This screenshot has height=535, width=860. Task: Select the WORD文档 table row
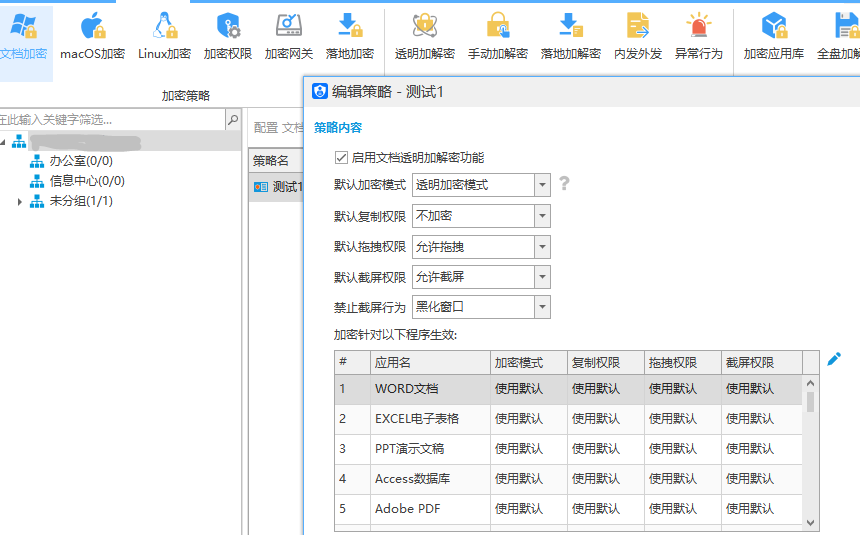[x=568, y=389]
